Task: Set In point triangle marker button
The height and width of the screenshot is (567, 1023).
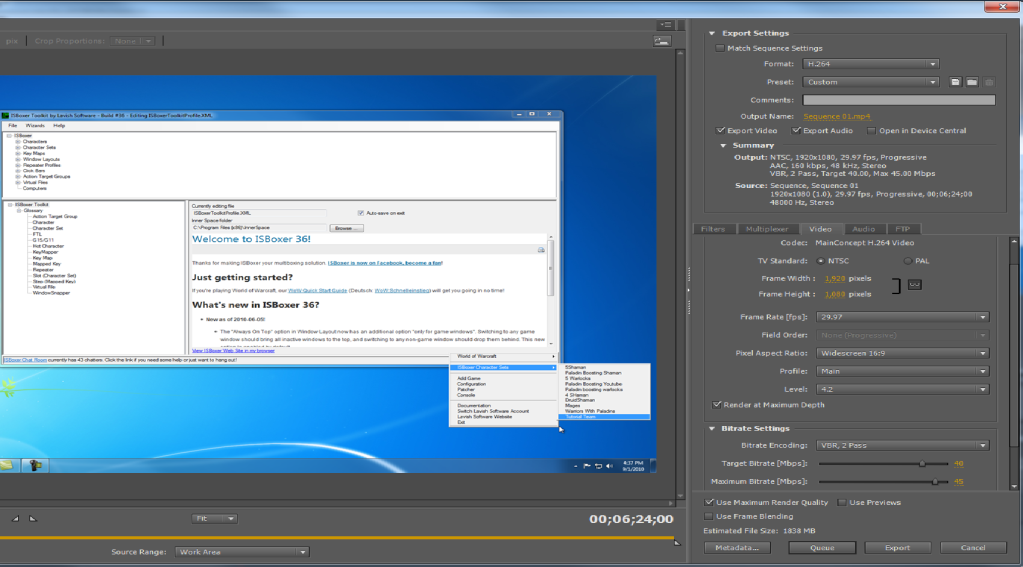Action: point(16,519)
